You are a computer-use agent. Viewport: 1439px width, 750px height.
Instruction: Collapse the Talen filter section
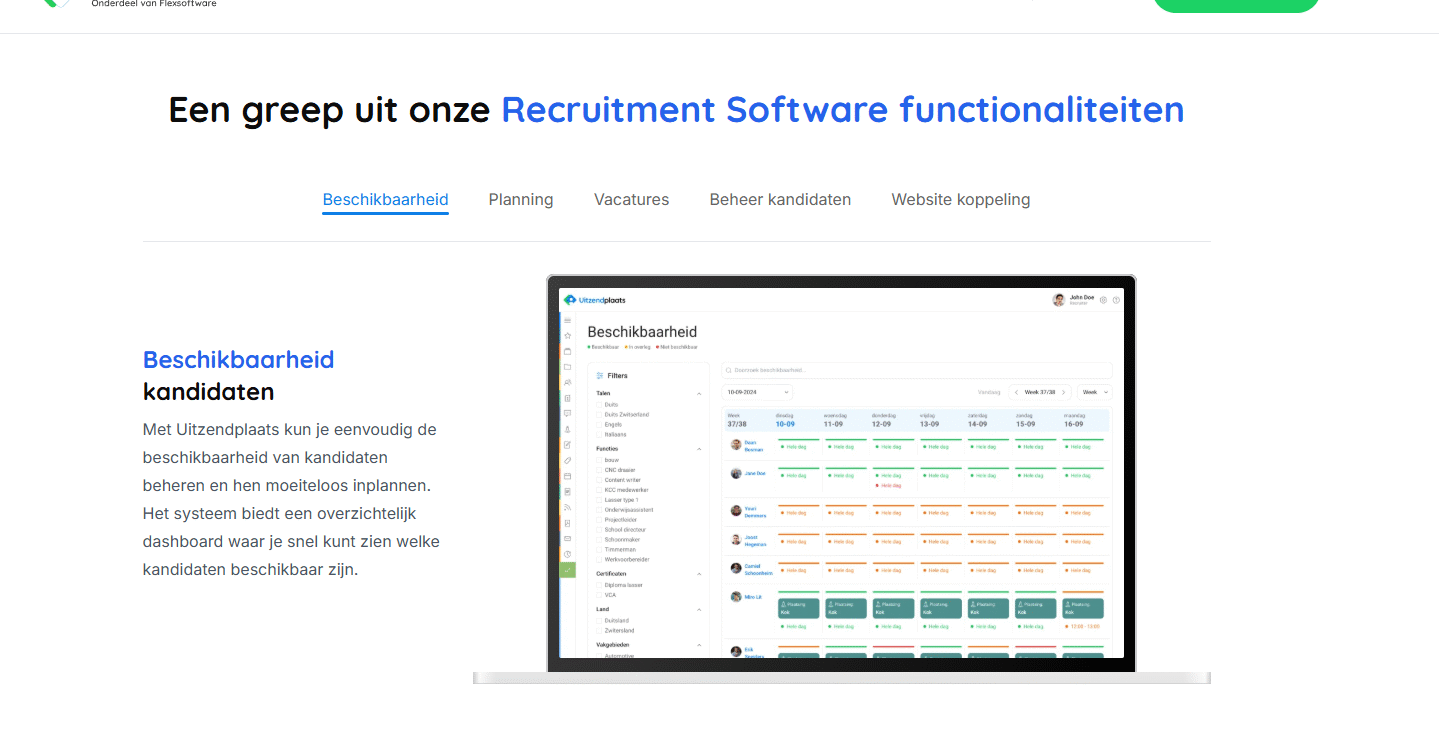tap(699, 394)
